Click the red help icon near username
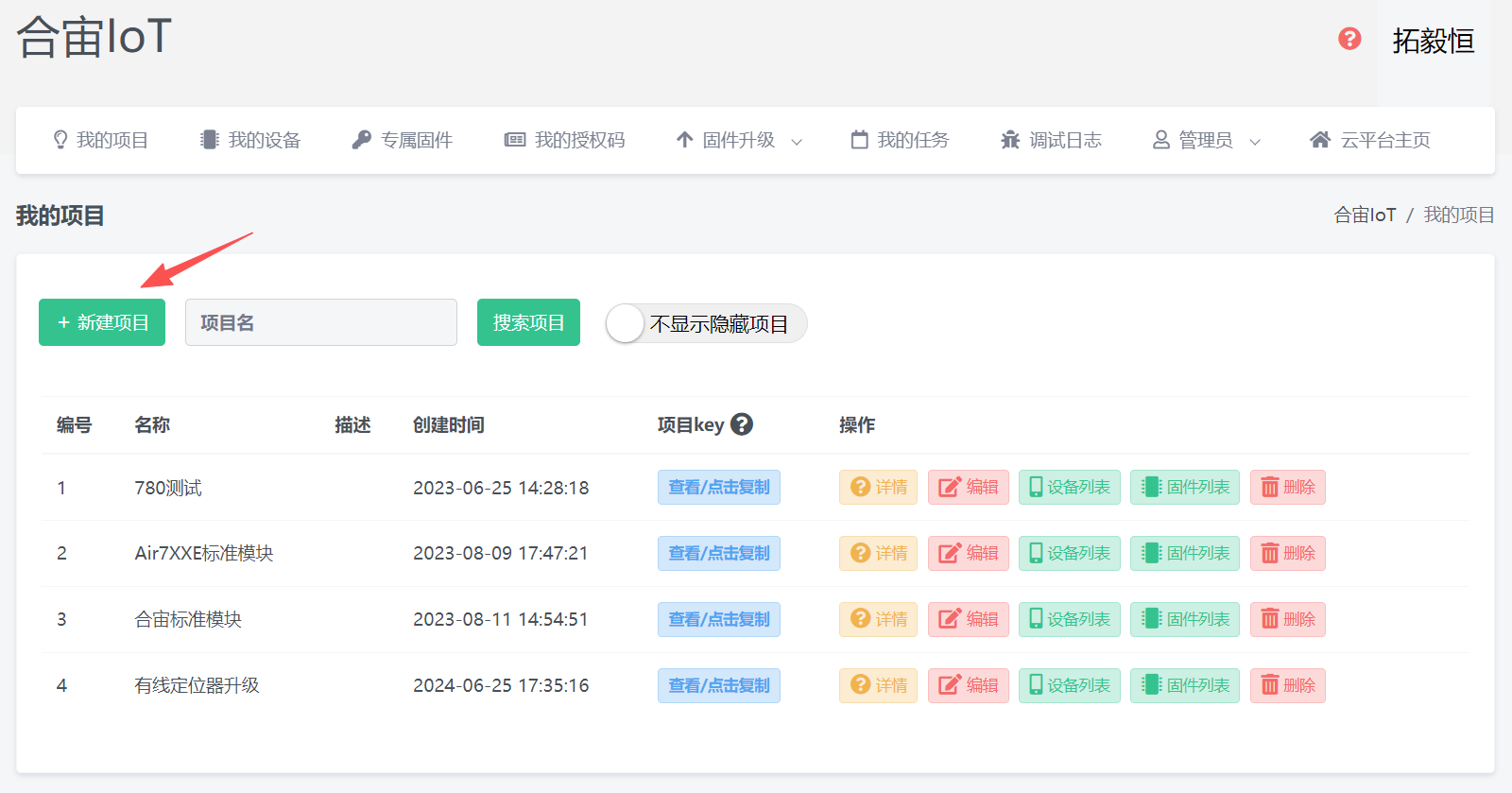1512x793 pixels. 1349,39
